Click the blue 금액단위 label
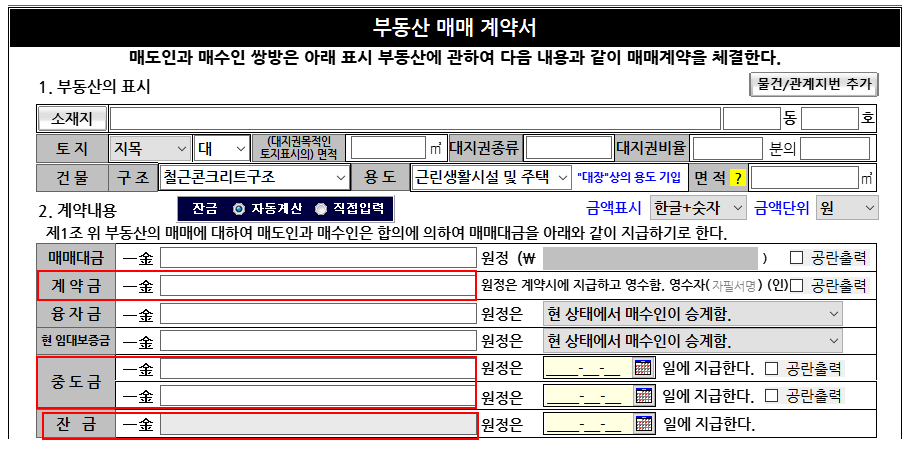This screenshot has height=455, width=906. click(x=782, y=208)
